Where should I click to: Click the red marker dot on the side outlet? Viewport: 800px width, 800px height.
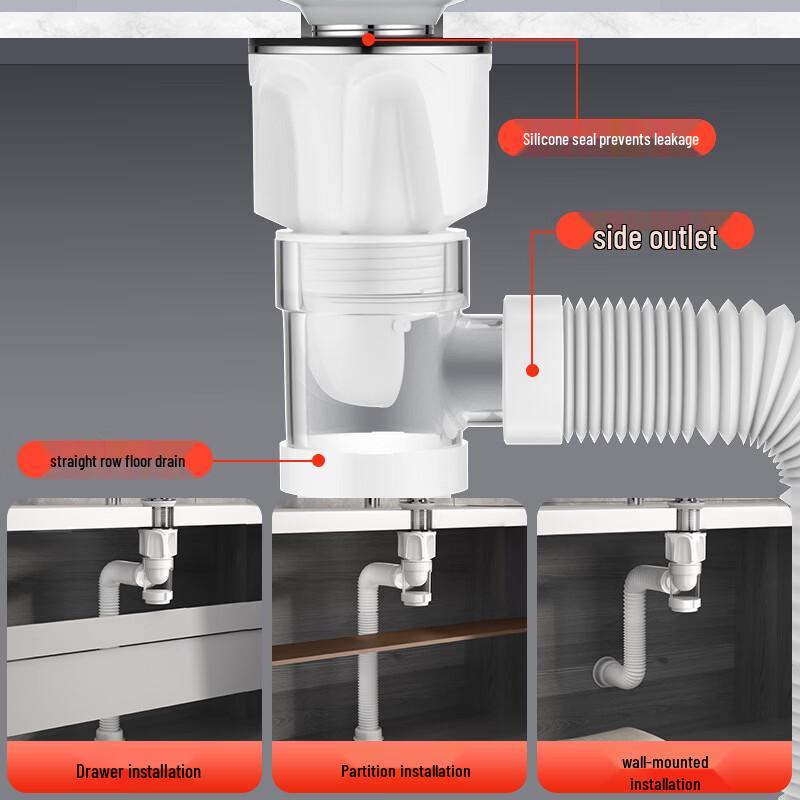[532, 370]
